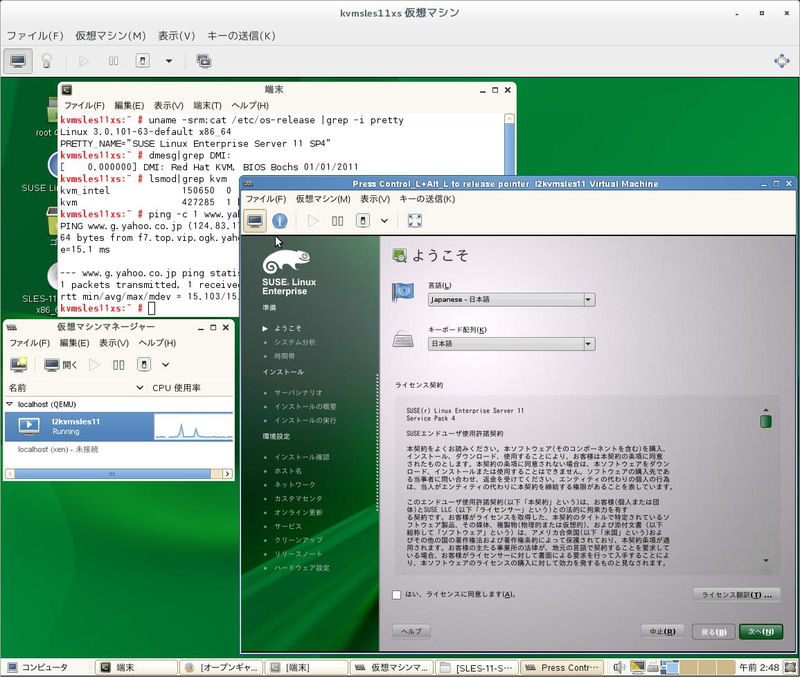Screen dimensions: 800x677
Task: Click run button in l2kvmsles11 toolbar
Action: click(x=313, y=221)
